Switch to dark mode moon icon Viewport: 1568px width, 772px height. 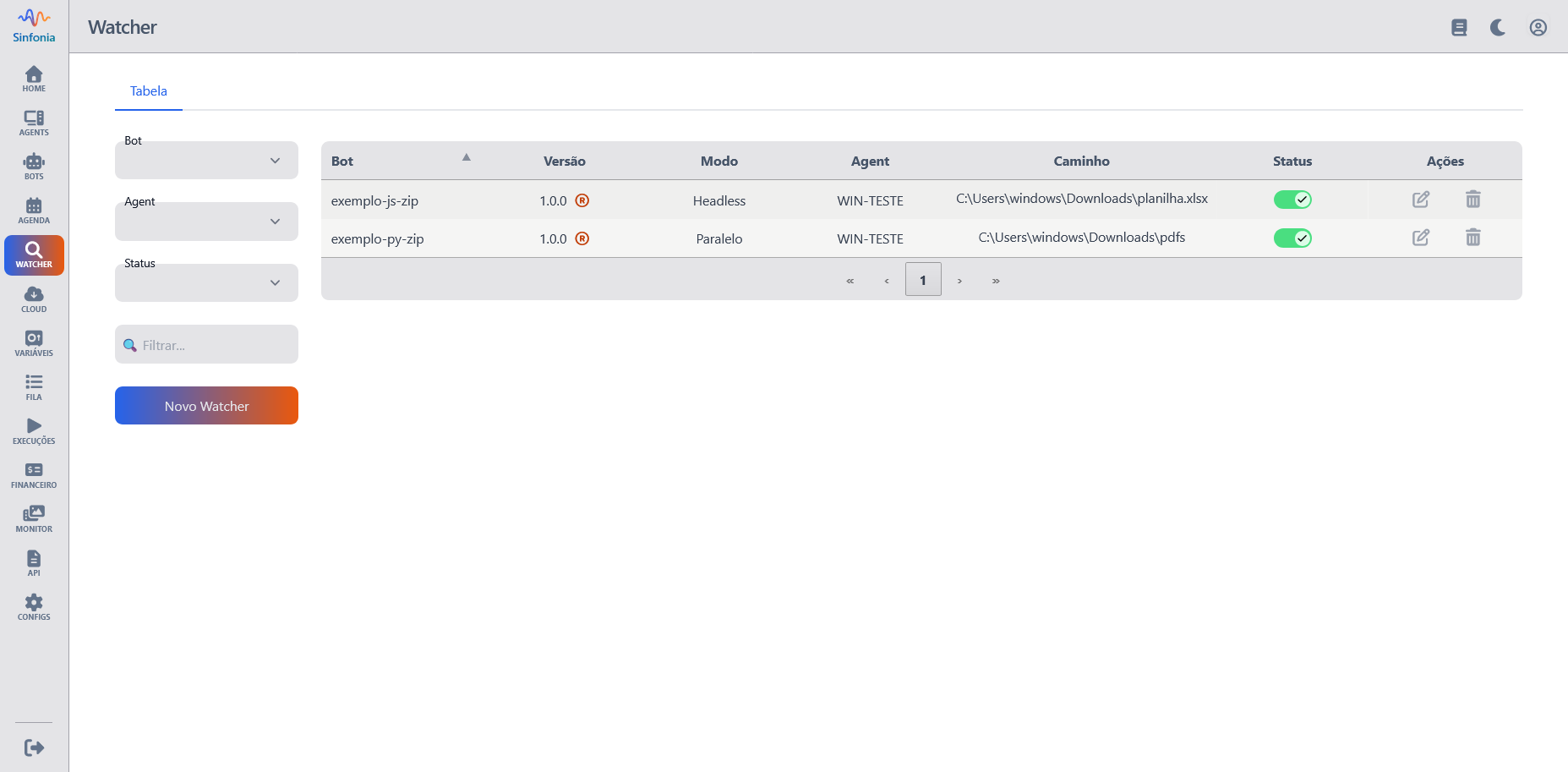tap(1497, 28)
